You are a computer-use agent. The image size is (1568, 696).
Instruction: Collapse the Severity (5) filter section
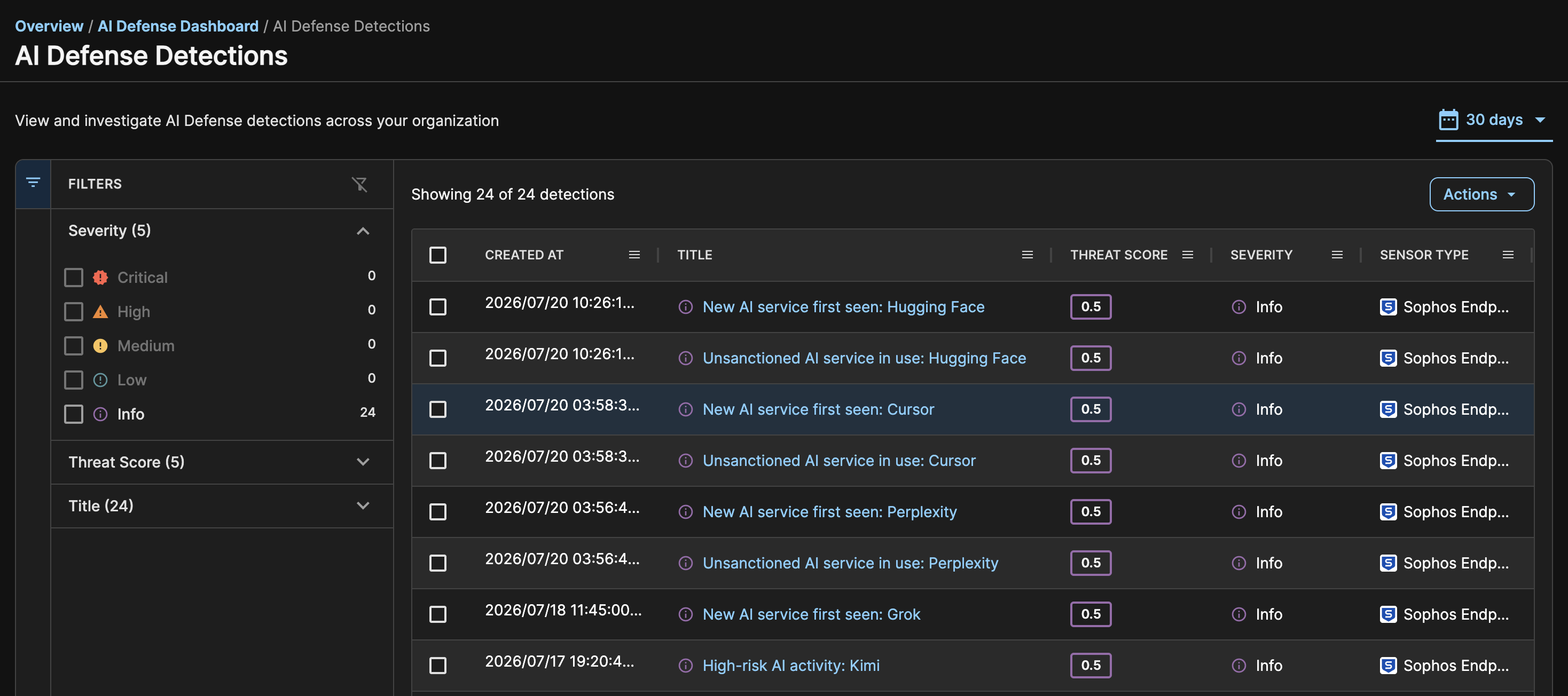pos(363,231)
